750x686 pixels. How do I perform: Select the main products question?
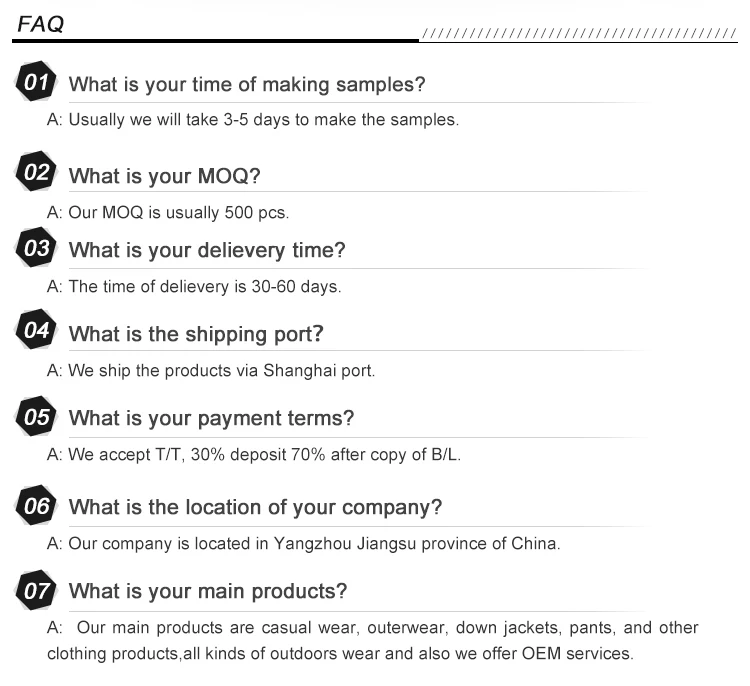click(x=208, y=591)
